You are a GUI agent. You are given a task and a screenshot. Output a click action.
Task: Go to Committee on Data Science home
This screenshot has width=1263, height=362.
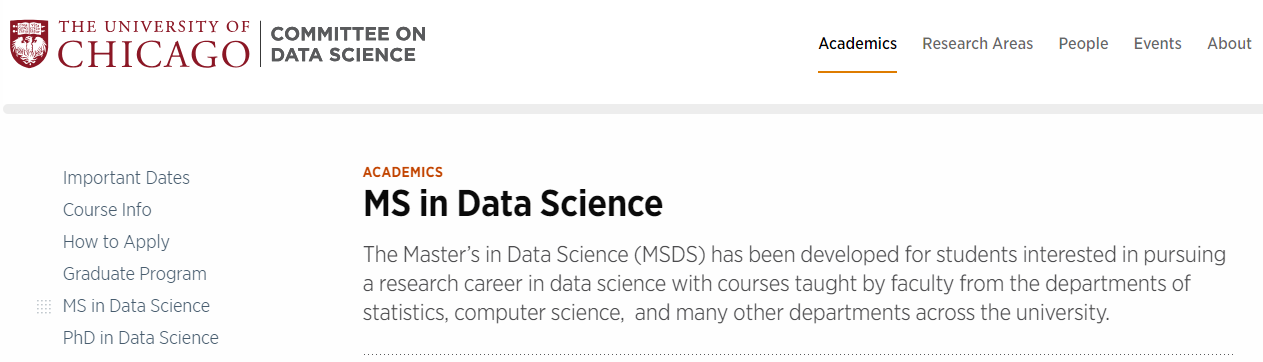pos(348,44)
